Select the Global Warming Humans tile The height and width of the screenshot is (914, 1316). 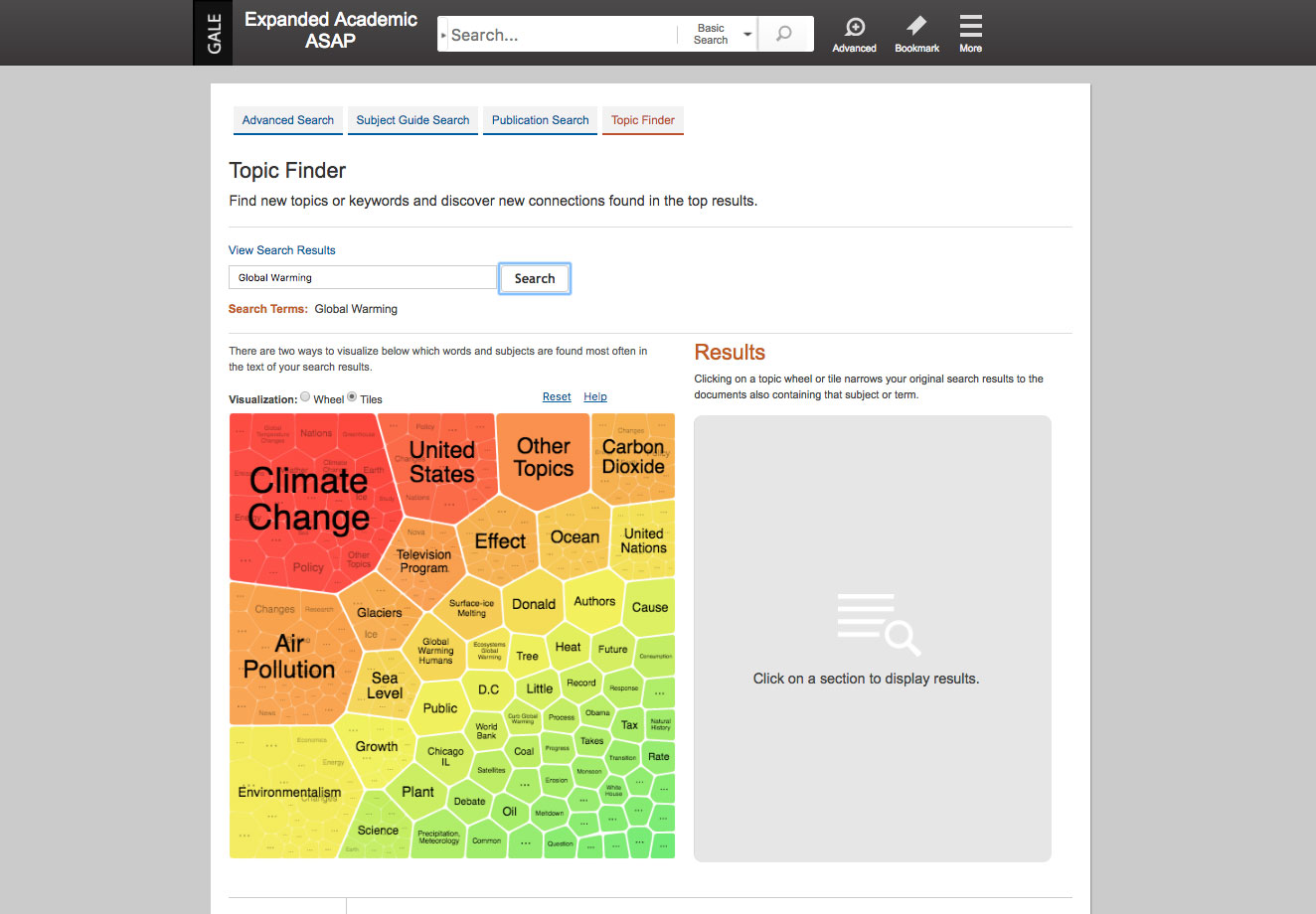435,652
